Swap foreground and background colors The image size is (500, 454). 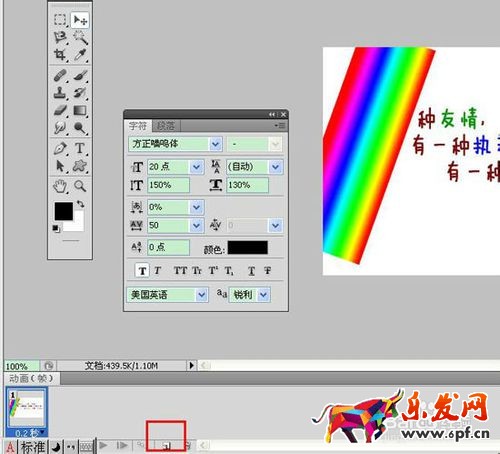(80, 204)
